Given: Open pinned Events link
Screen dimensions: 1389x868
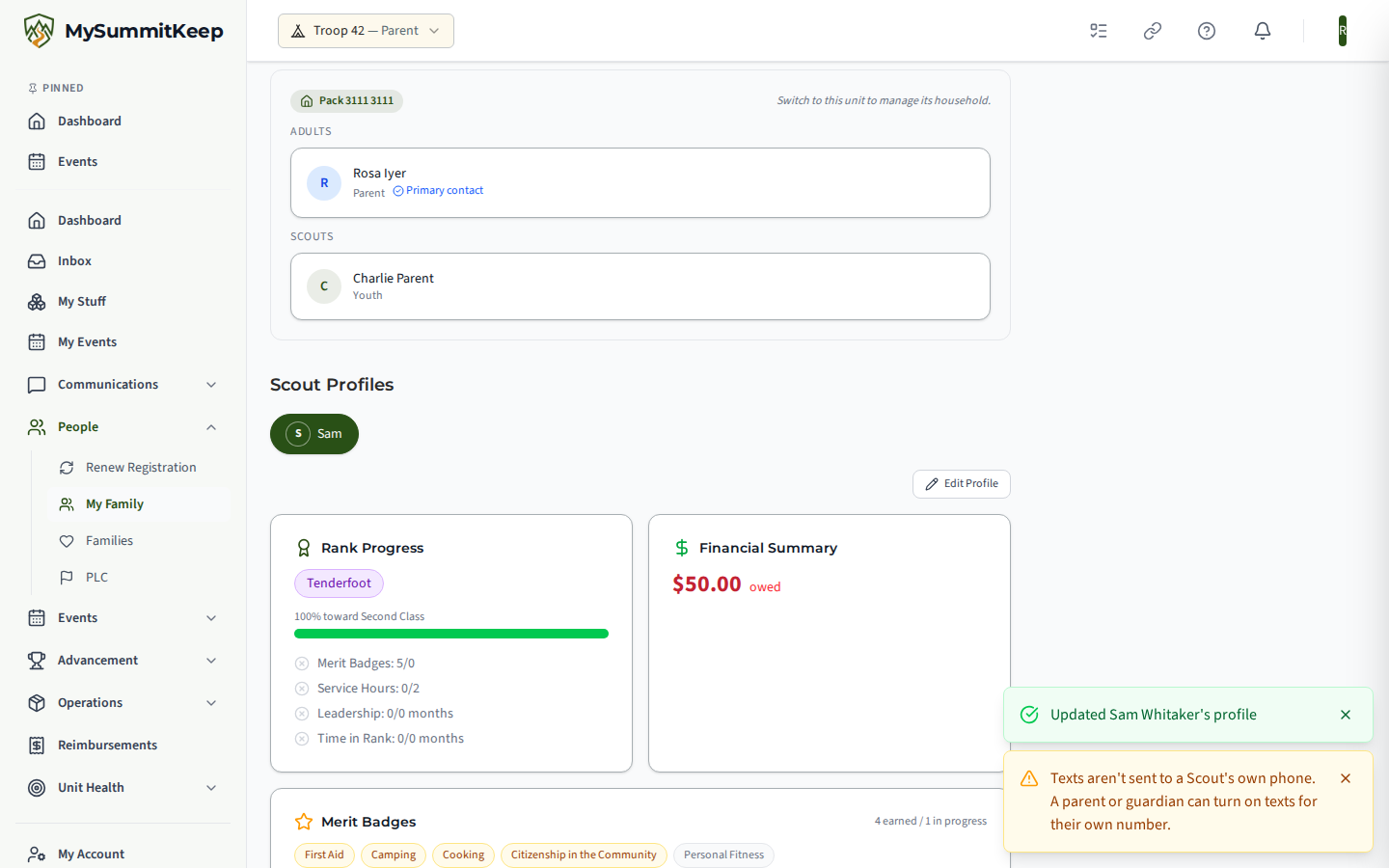Looking at the screenshot, I should tap(123, 162).
